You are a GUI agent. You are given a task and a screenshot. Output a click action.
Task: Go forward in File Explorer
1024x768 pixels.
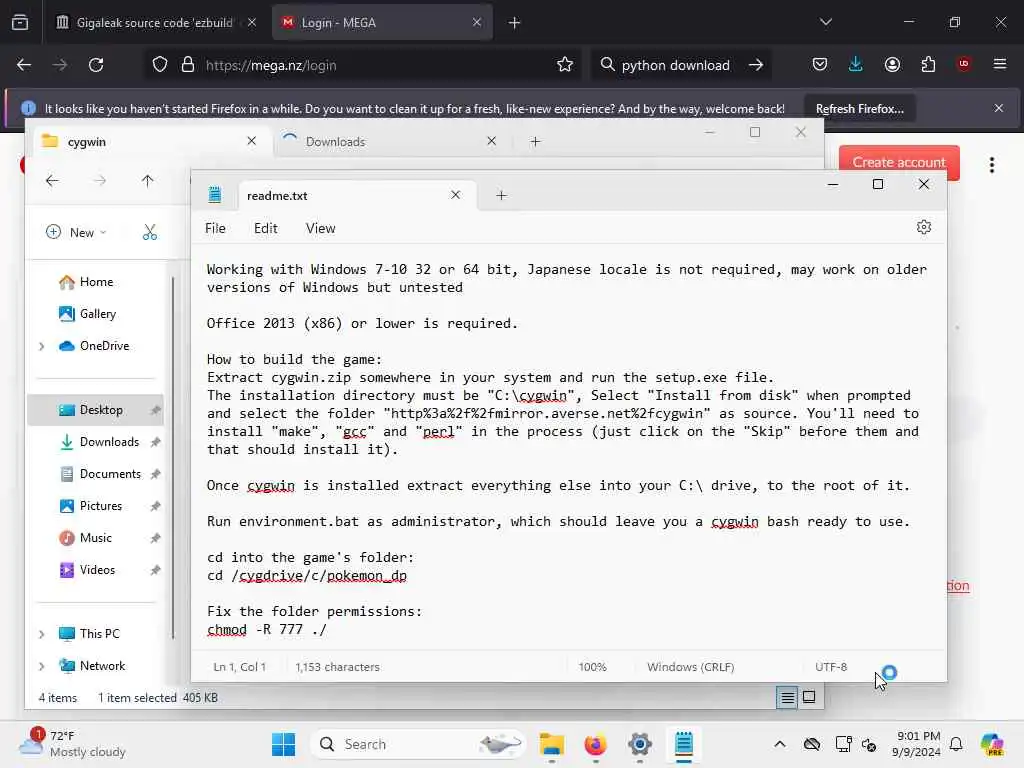coord(99,181)
